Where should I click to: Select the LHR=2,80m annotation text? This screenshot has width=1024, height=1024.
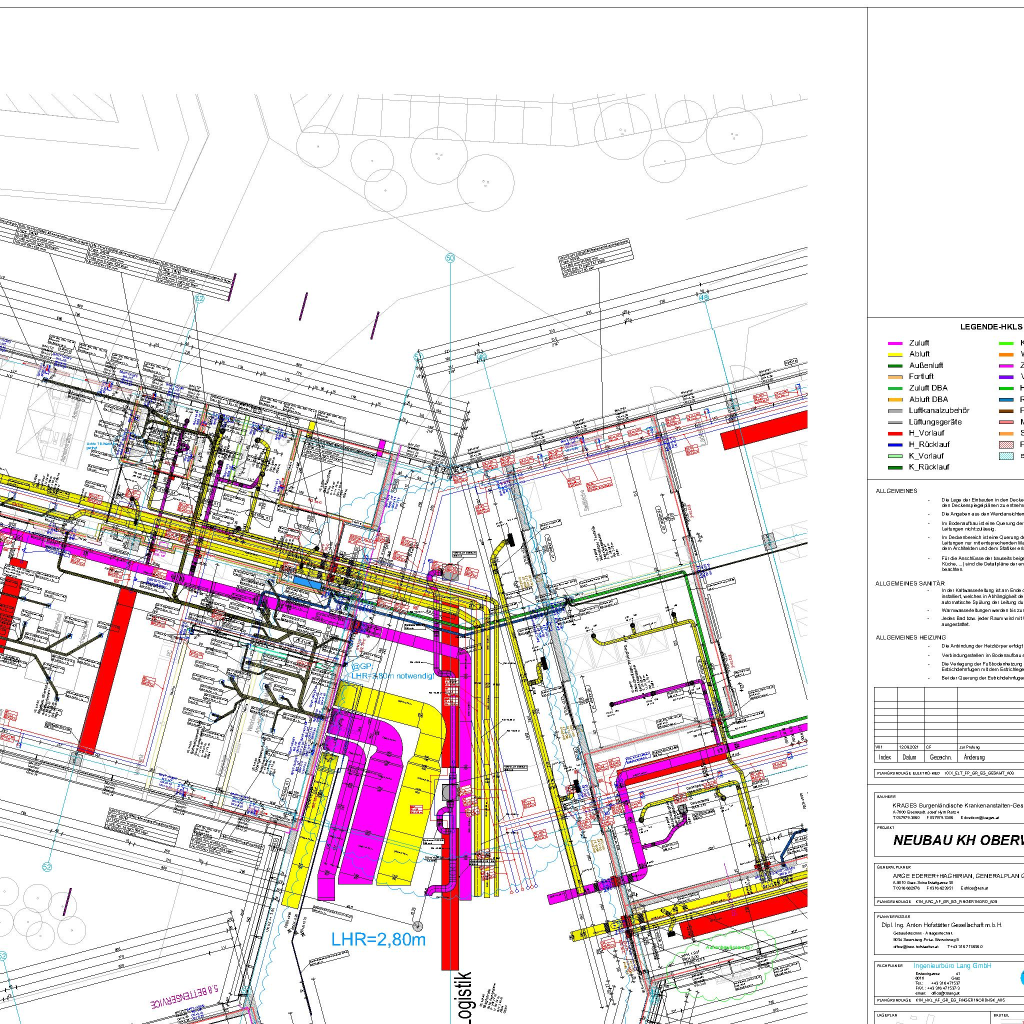[378, 939]
